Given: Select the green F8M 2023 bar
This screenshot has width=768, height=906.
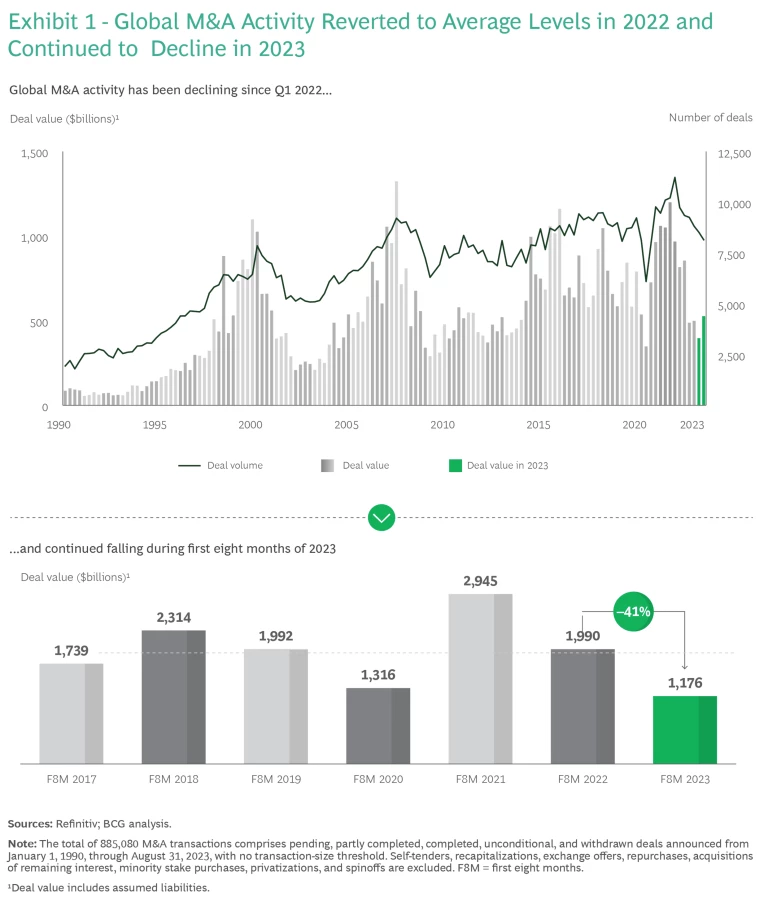Looking at the screenshot, I should [685, 729].
